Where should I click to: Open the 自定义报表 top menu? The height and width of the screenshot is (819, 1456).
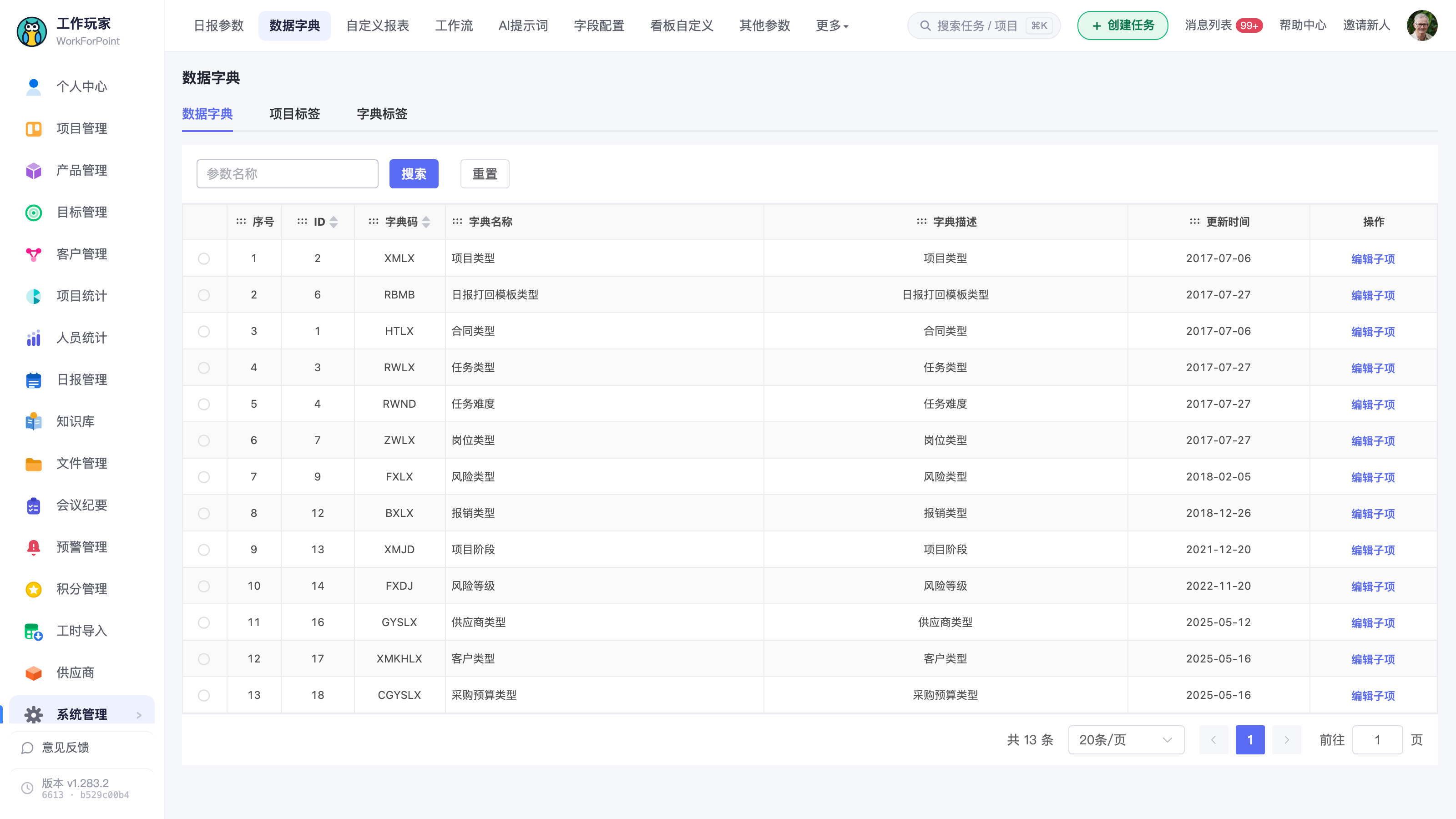point(378,25)
